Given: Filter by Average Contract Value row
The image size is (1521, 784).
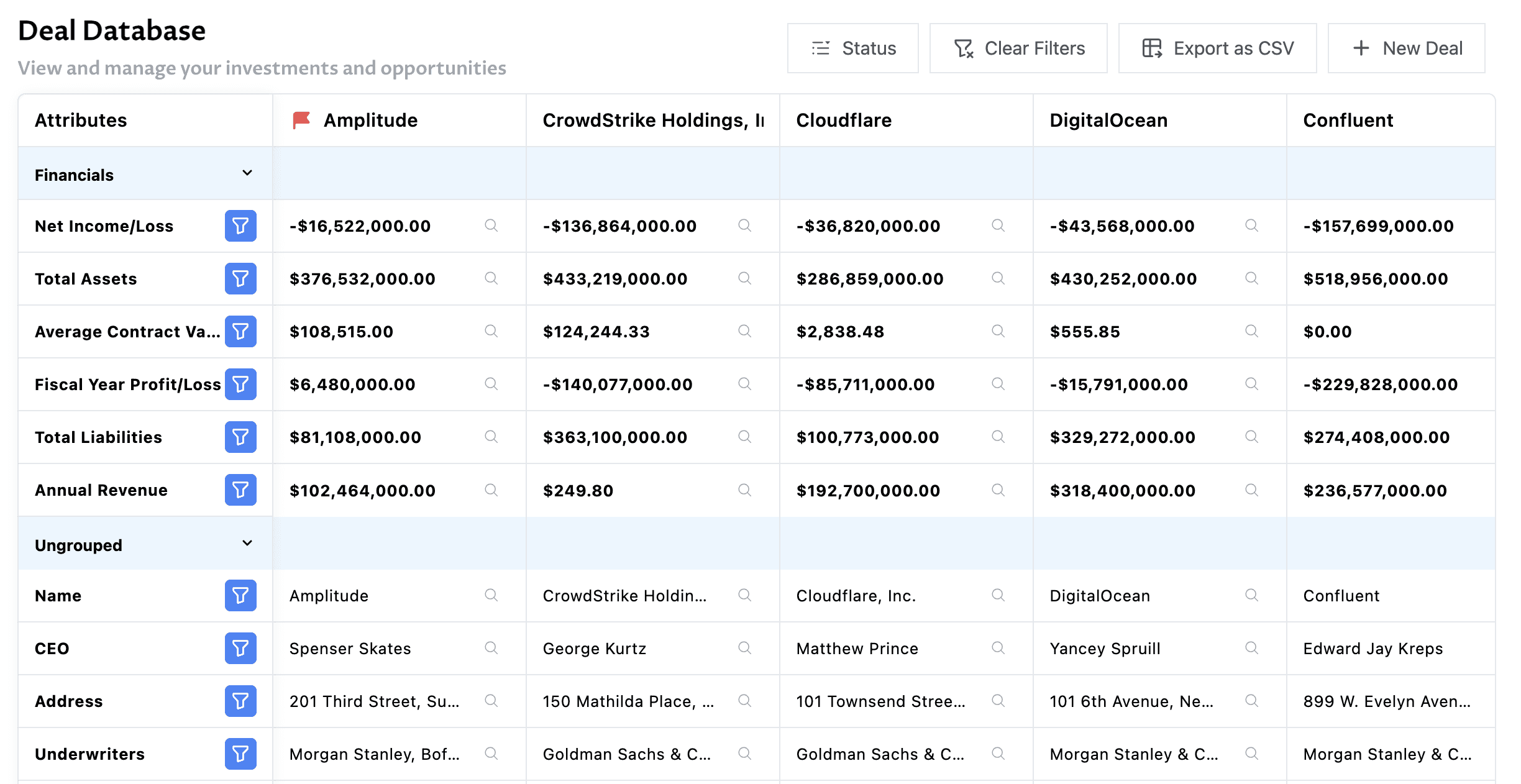Looking at the screenshot, I should (240, 331).
